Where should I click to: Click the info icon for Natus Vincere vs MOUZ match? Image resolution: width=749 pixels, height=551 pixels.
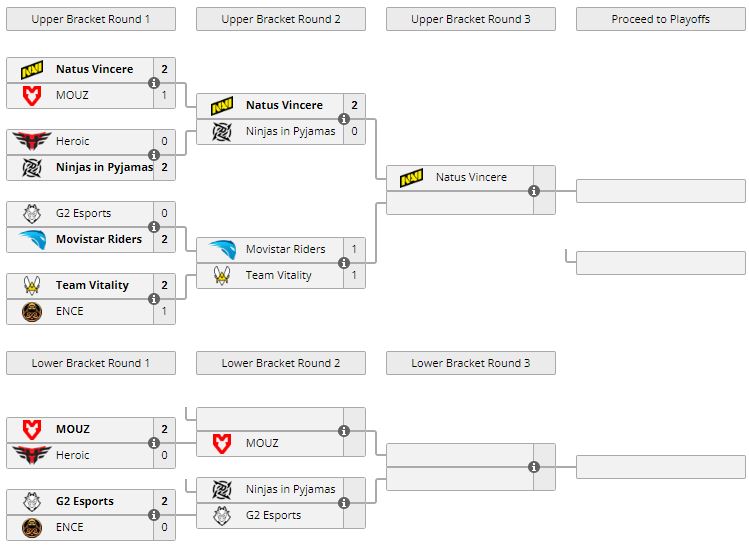point(154,83)
